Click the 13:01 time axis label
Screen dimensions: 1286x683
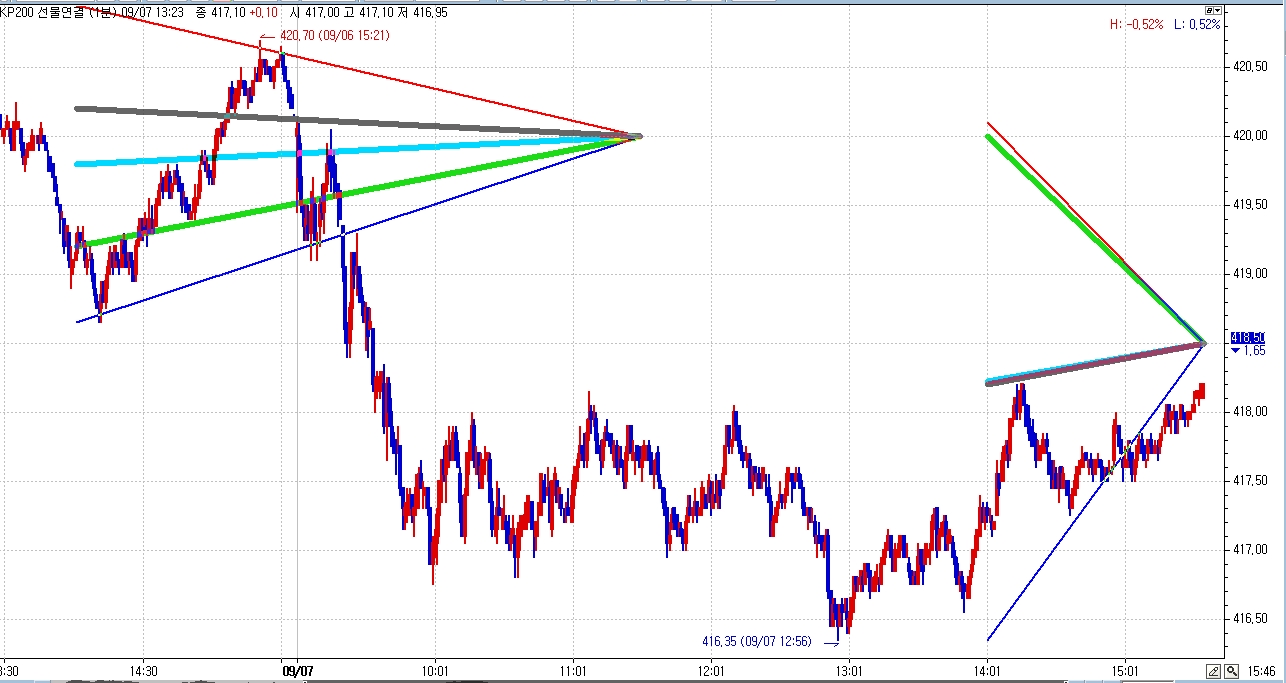(848, 671)
